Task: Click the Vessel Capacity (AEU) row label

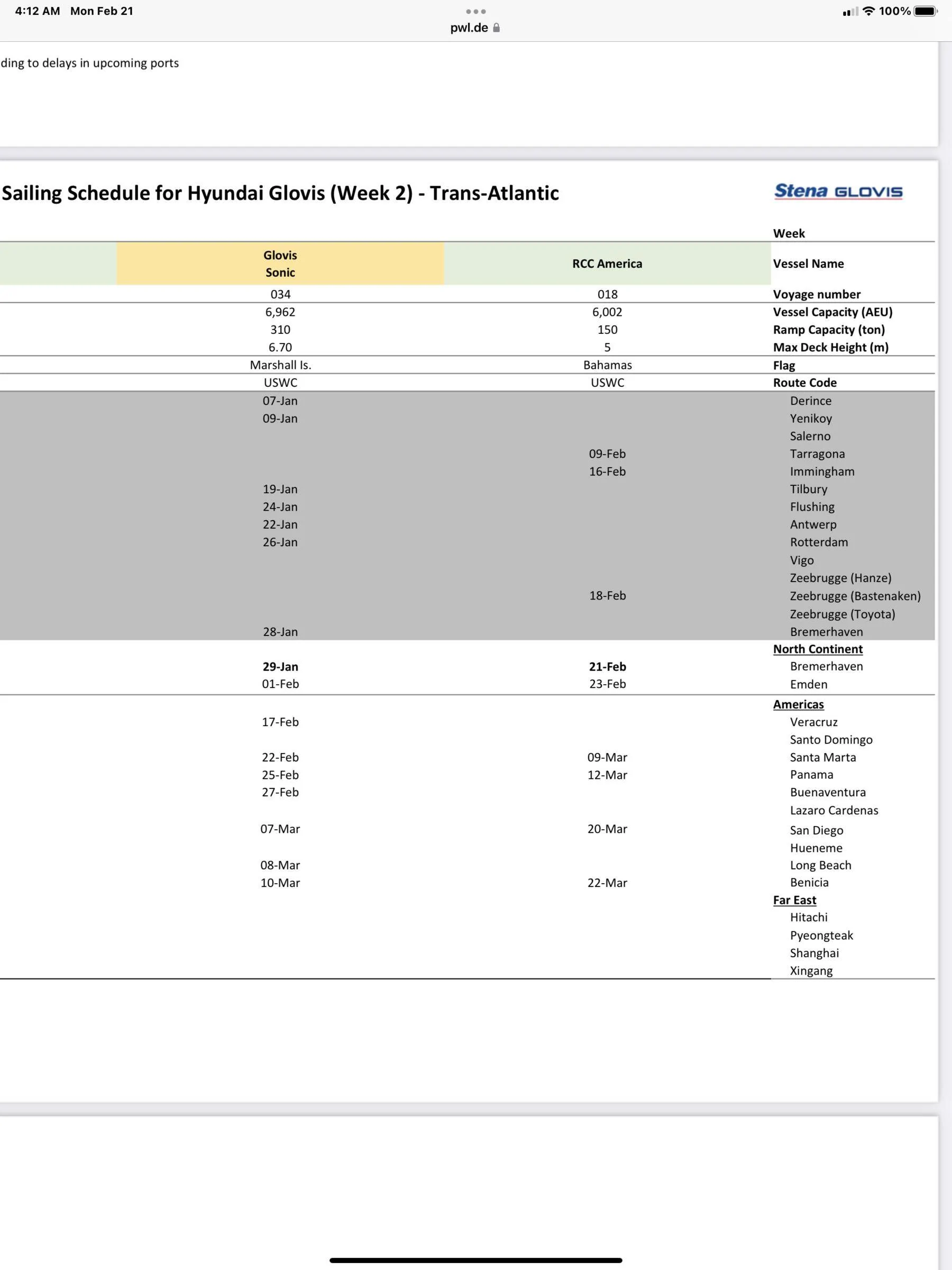Action: tap(832, 312)
